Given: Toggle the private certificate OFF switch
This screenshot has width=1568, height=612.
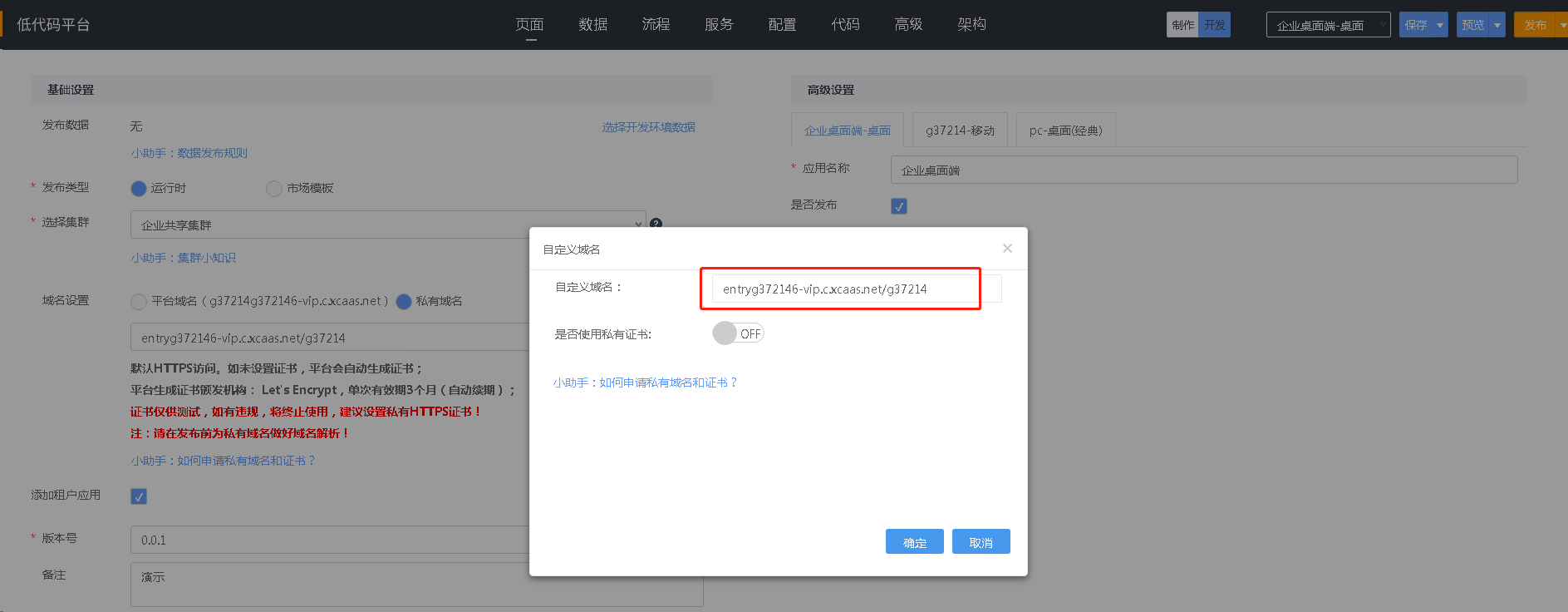Looking at the screenshot, I should [x=738, y=333].
